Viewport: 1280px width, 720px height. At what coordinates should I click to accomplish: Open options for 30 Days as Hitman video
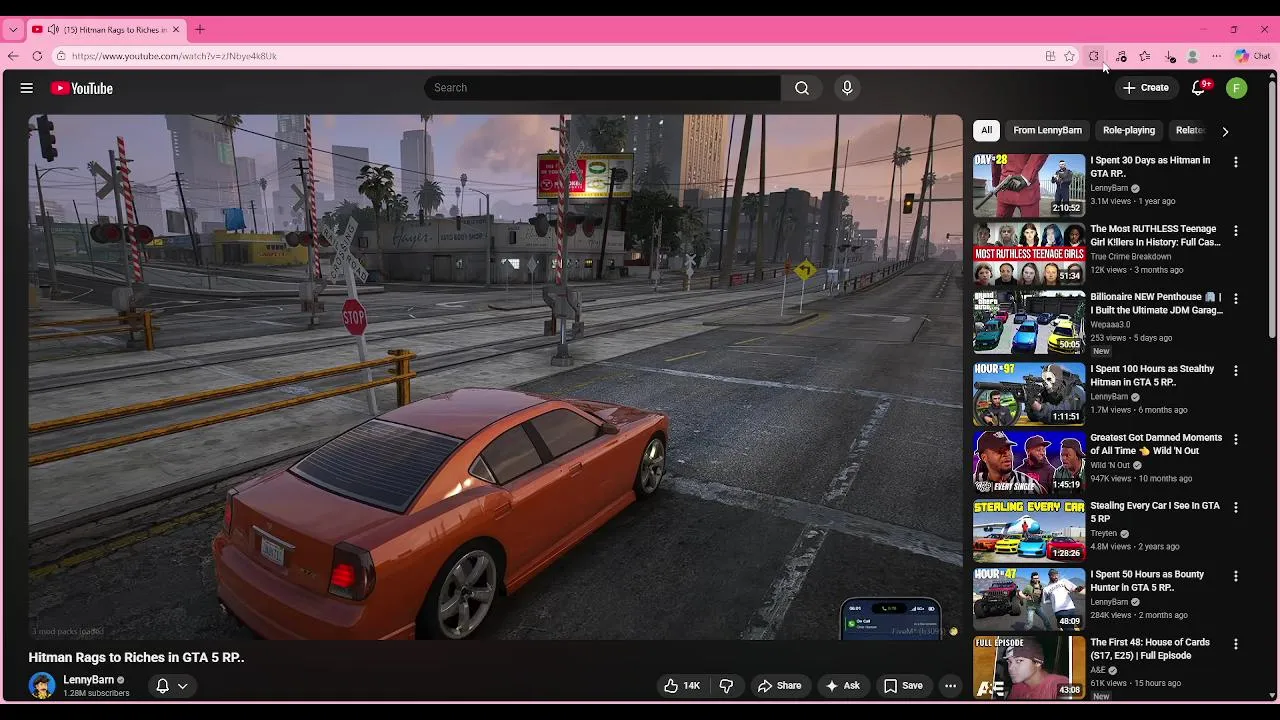[1236, 162]
